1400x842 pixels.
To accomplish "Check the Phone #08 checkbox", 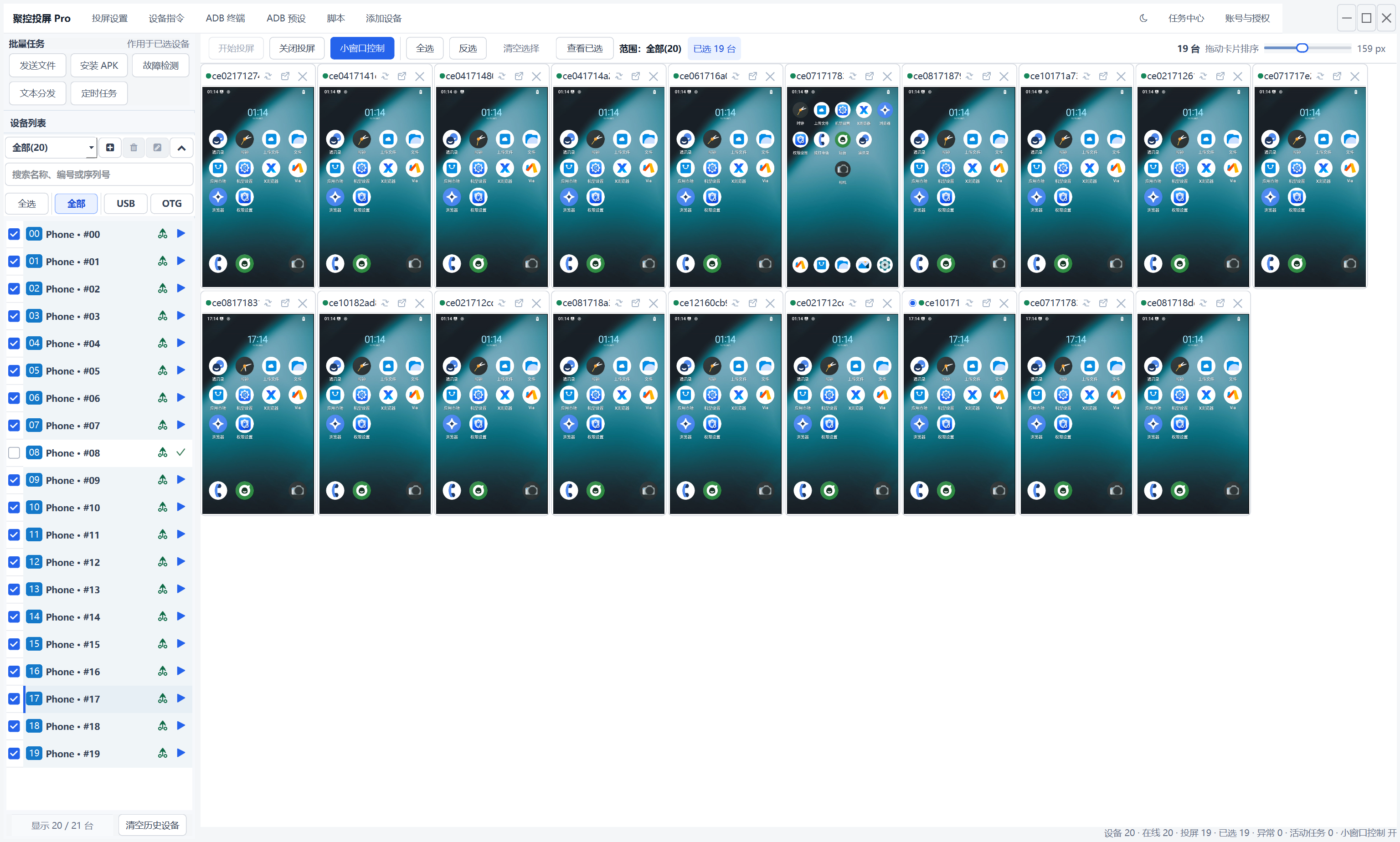I will [x=14, y=453].
